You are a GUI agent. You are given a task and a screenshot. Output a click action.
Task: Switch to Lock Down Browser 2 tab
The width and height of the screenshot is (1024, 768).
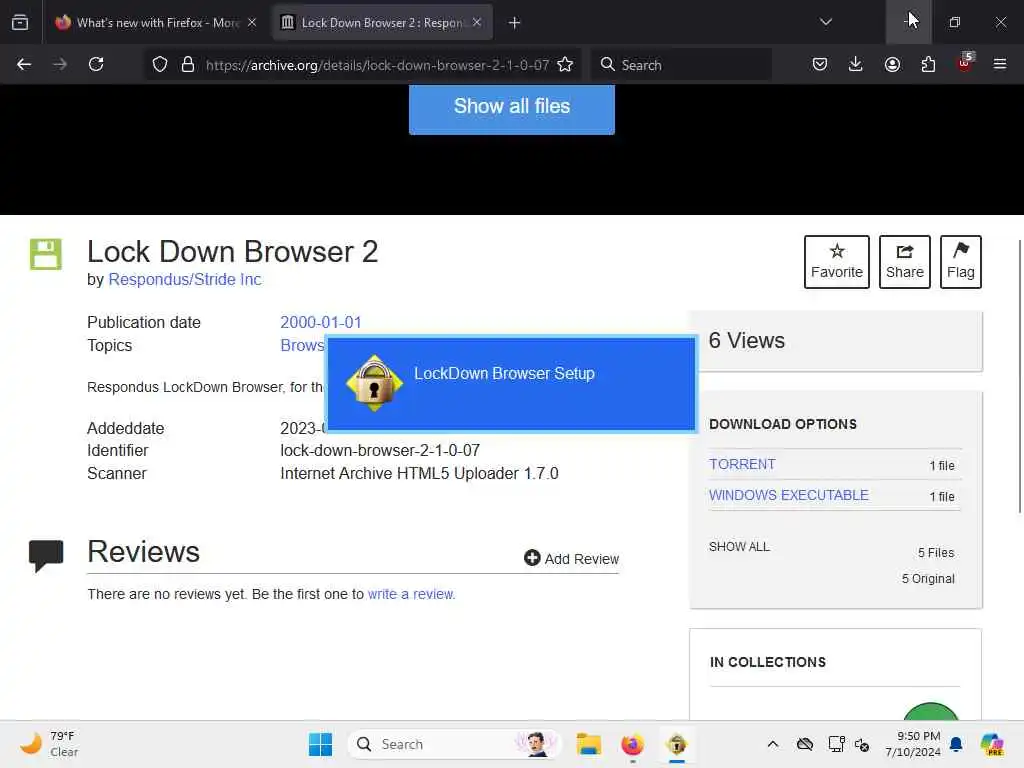pos(383,22)
